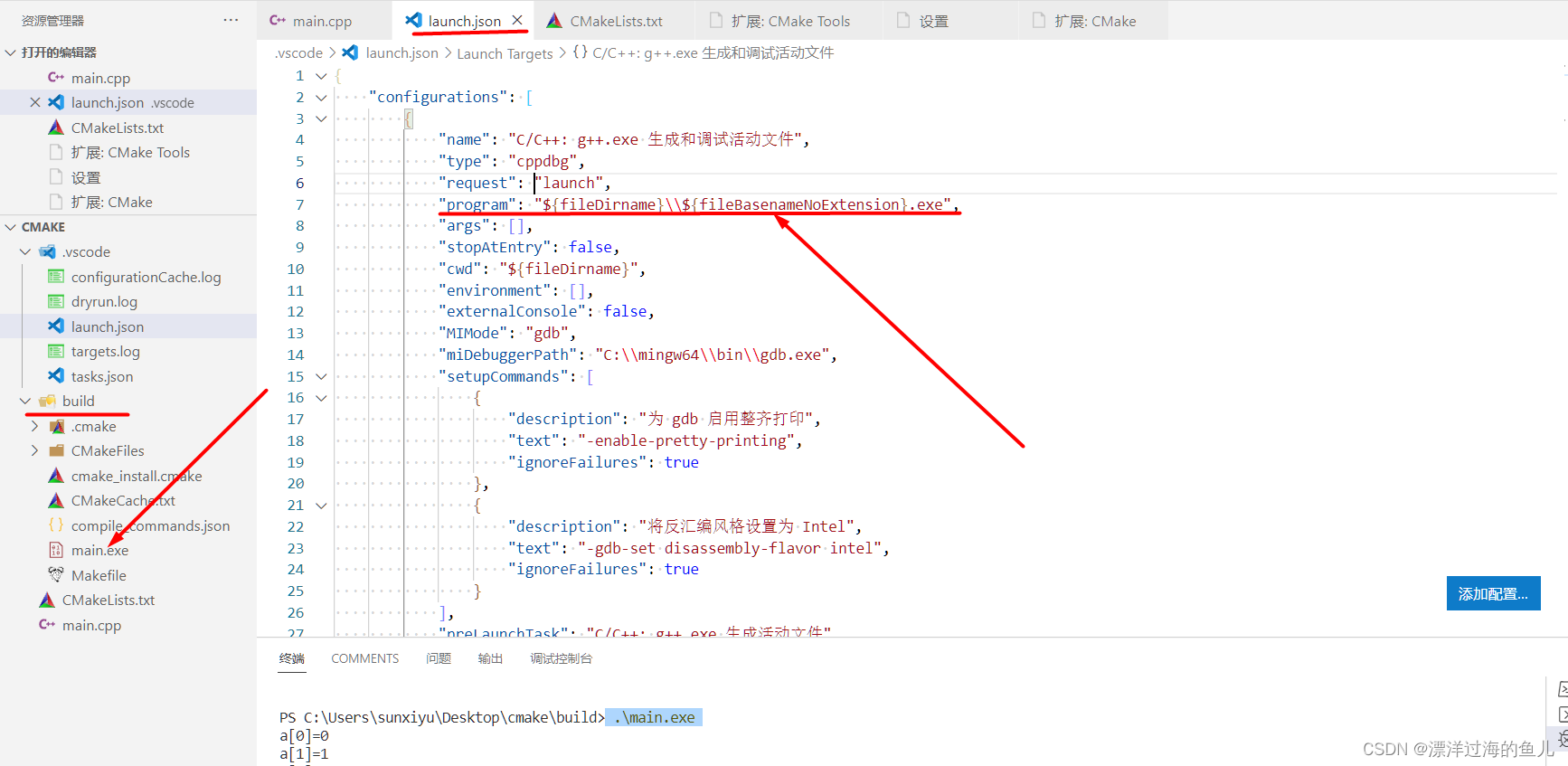Viewport: 1568px width, 766px height.
Task: Close launch.json in open editors list
Action: pos(35,102)
